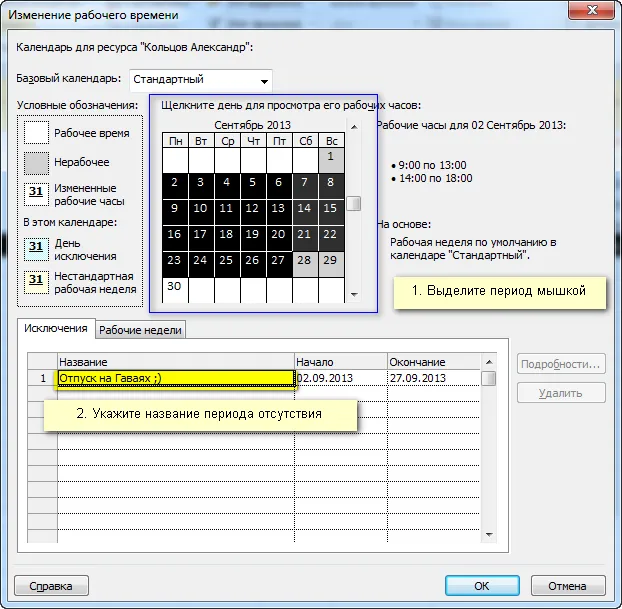Close the 'Изменение рабочего времени' dialog
This screenshot has width=622, height=609.
tap(592, 10)
